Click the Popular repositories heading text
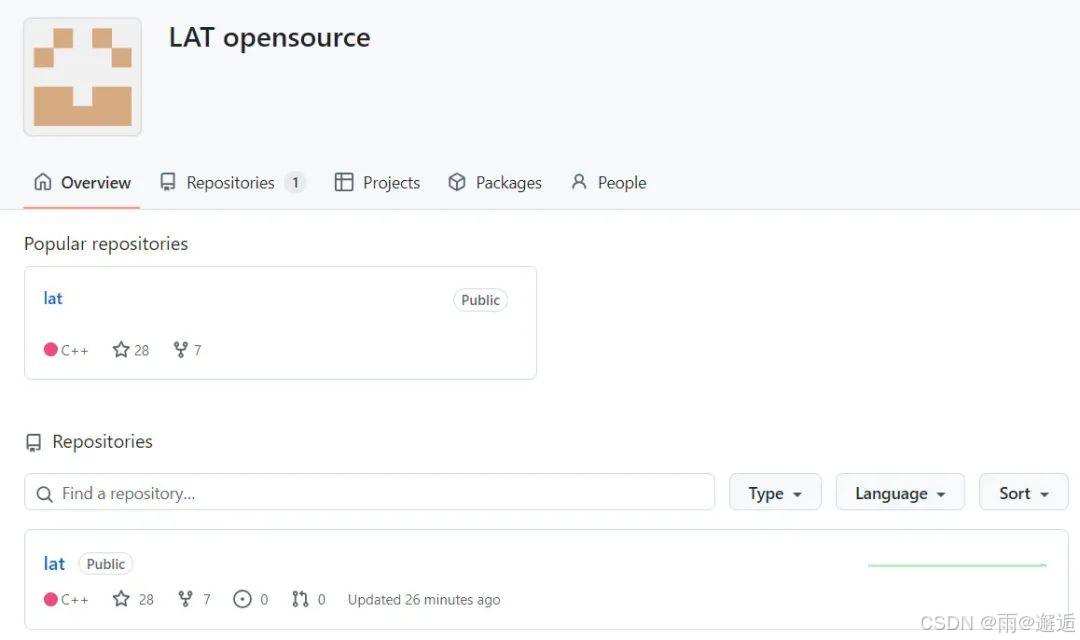The height and width of the screenshot is (640, 1080). pos(106,244)
